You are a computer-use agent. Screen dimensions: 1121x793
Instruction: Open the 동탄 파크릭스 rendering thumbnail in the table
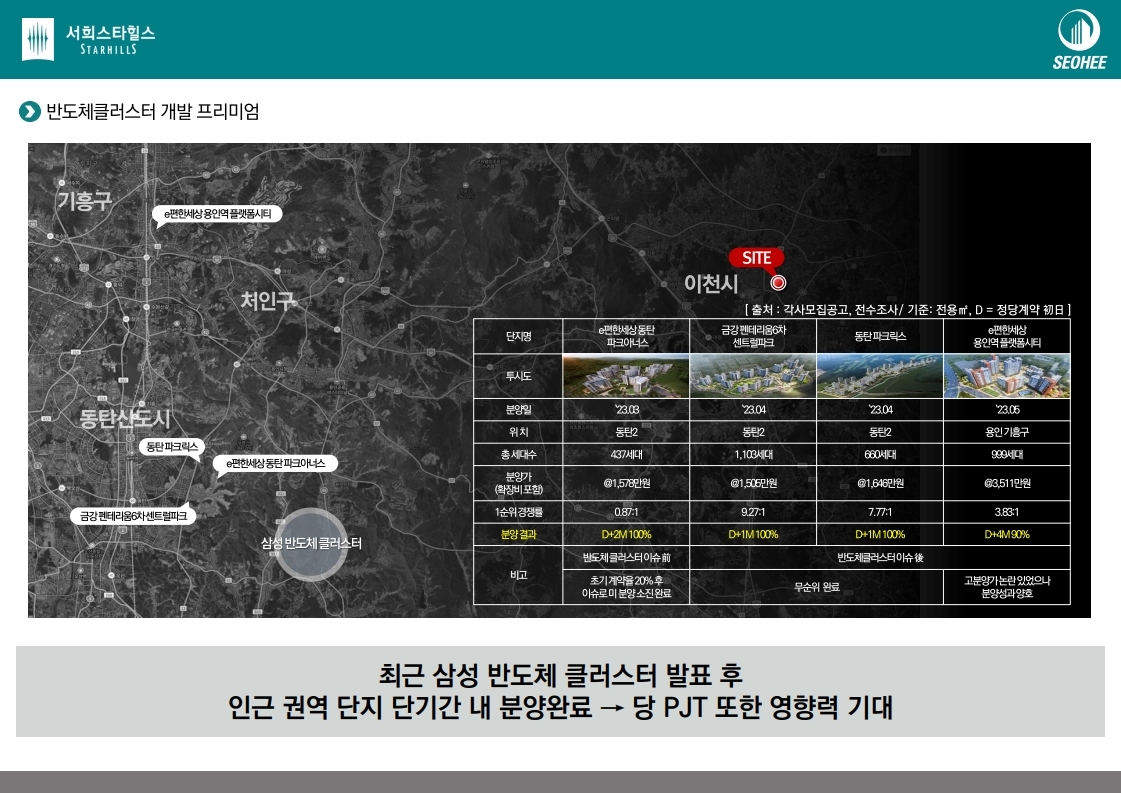[880, 376]
